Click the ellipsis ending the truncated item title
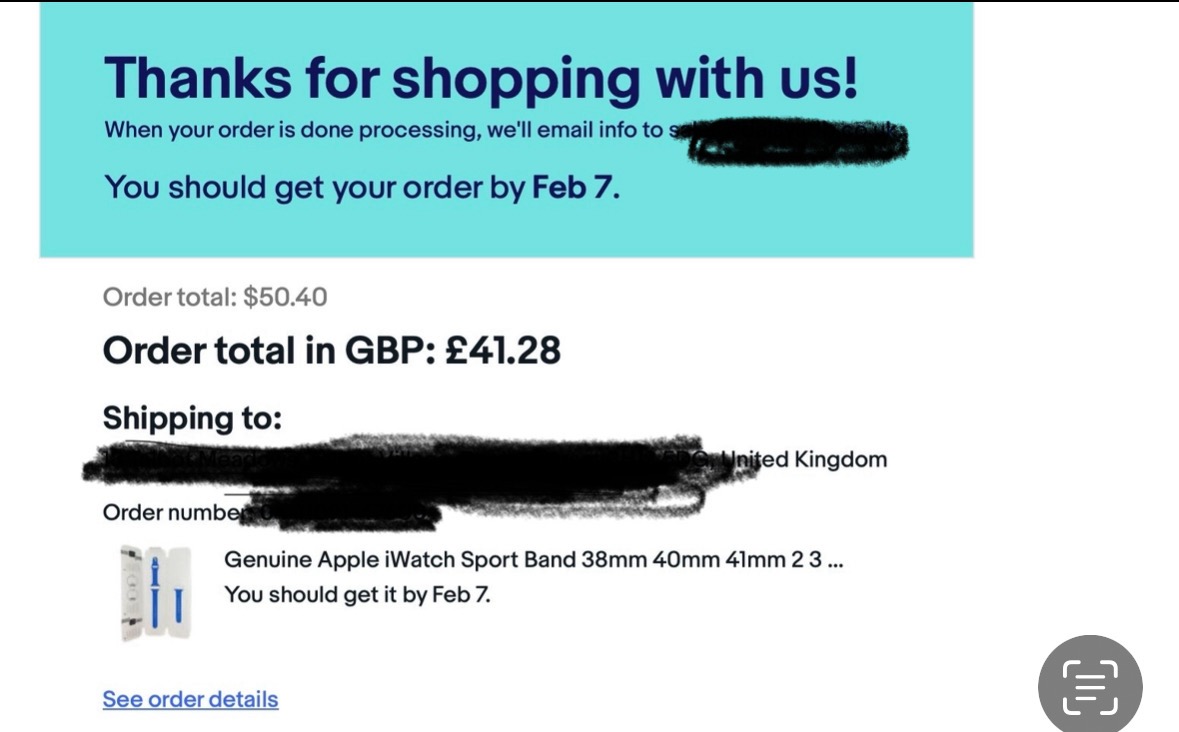 [x=836, y=561]
